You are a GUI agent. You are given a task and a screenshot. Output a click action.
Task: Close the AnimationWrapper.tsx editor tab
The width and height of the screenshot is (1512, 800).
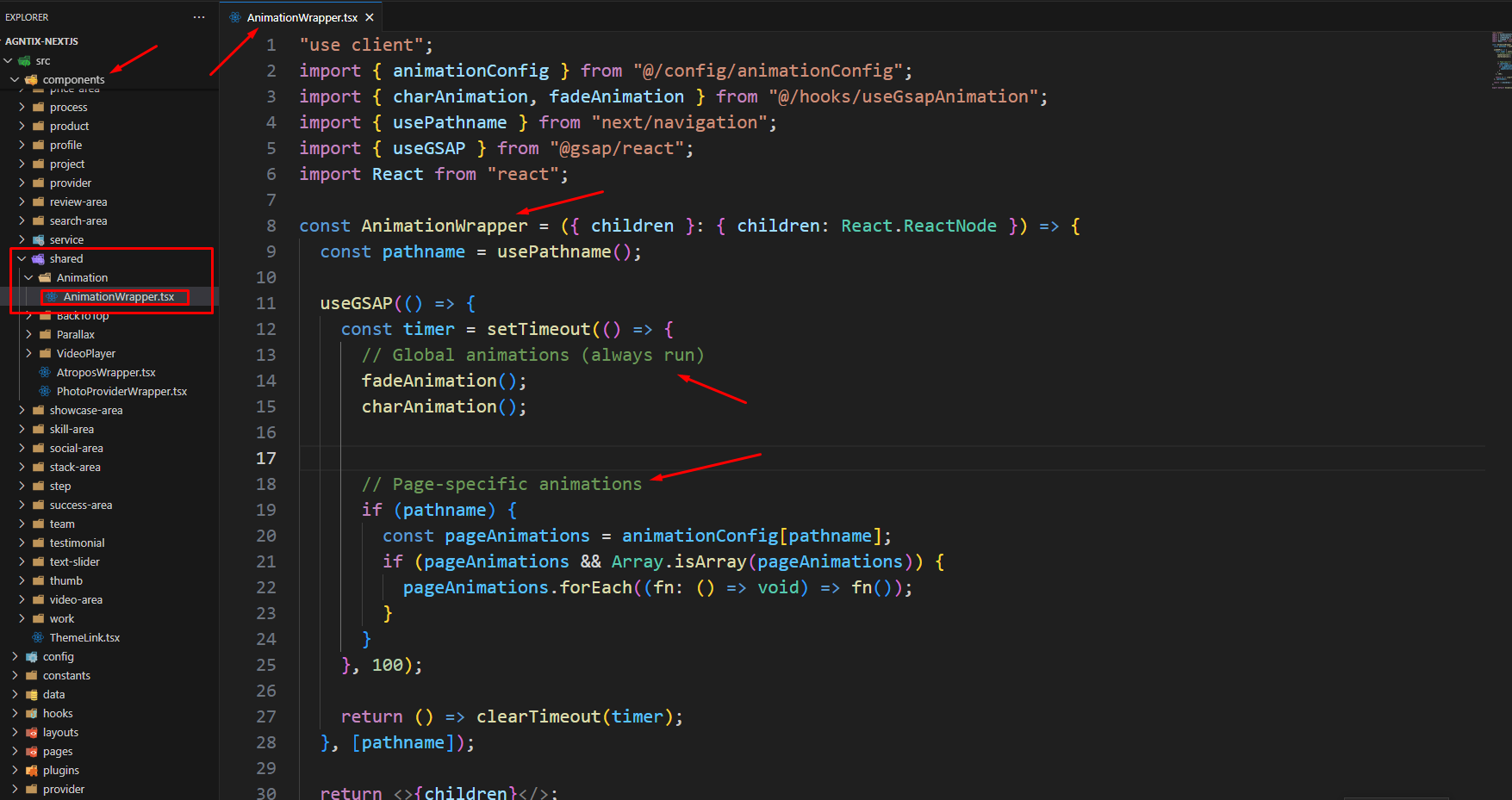(370, 17)
